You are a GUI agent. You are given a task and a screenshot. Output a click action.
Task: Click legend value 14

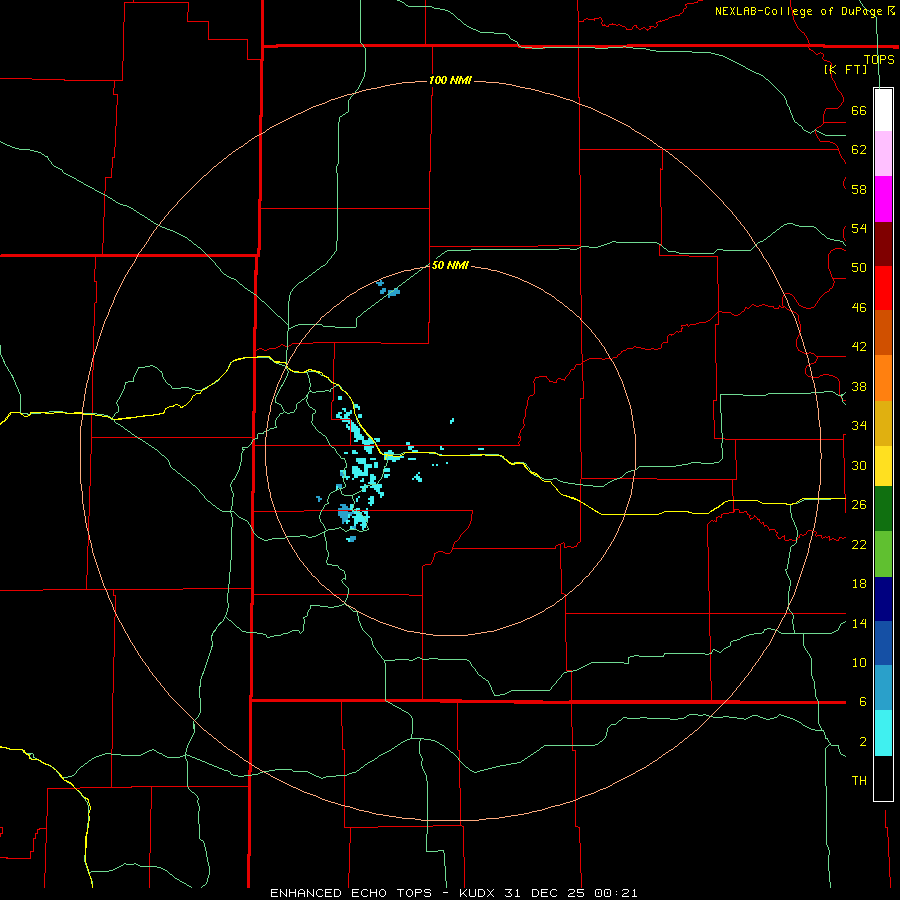[859, 623]
